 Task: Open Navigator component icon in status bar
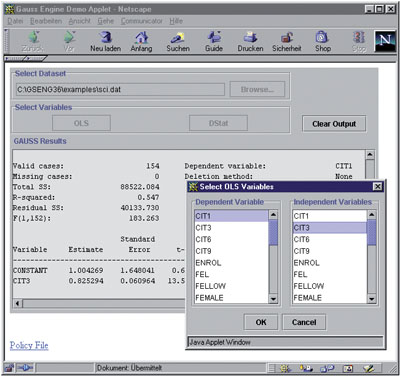285,368
